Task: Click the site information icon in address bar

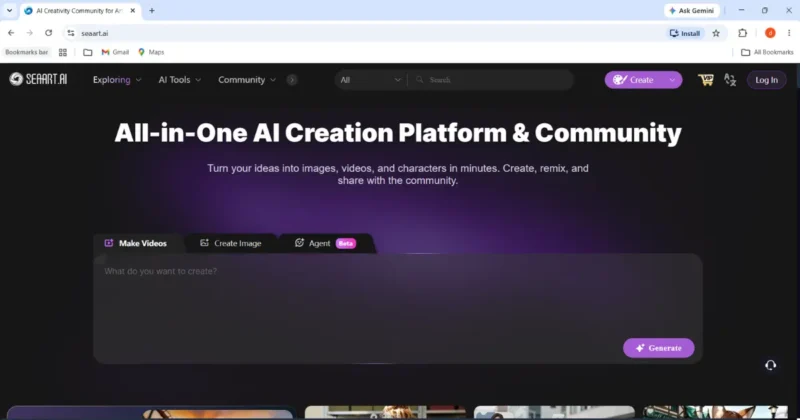Action: [x=70, y=33]
